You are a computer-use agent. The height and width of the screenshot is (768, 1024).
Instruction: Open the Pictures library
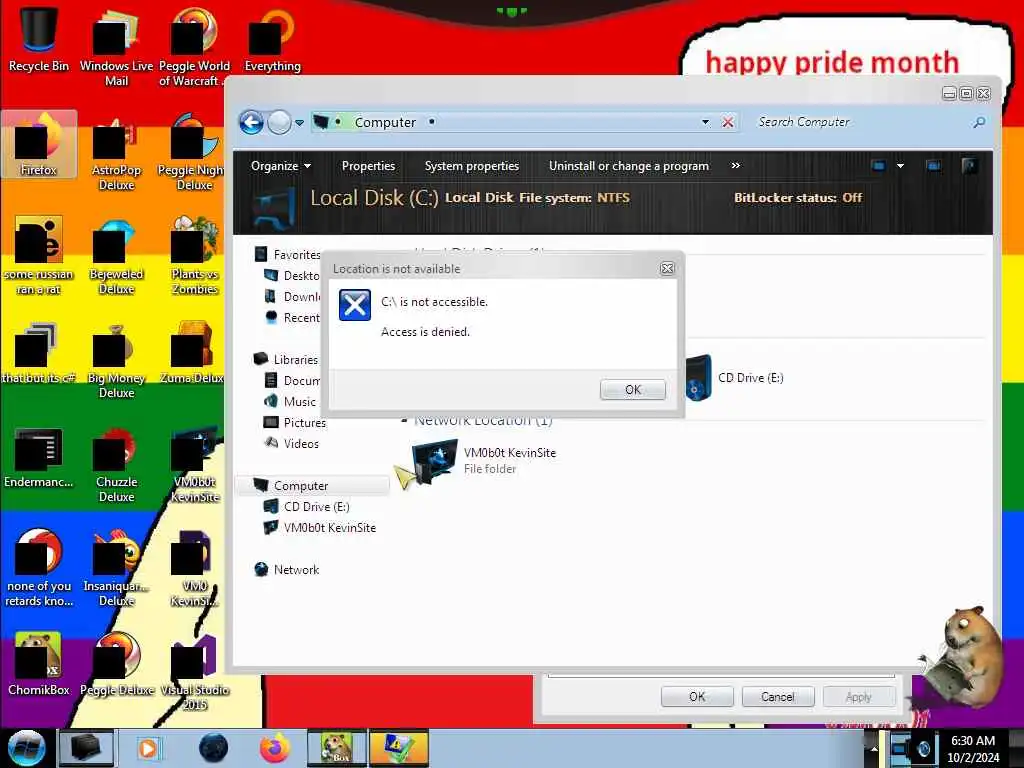point(295,423)
